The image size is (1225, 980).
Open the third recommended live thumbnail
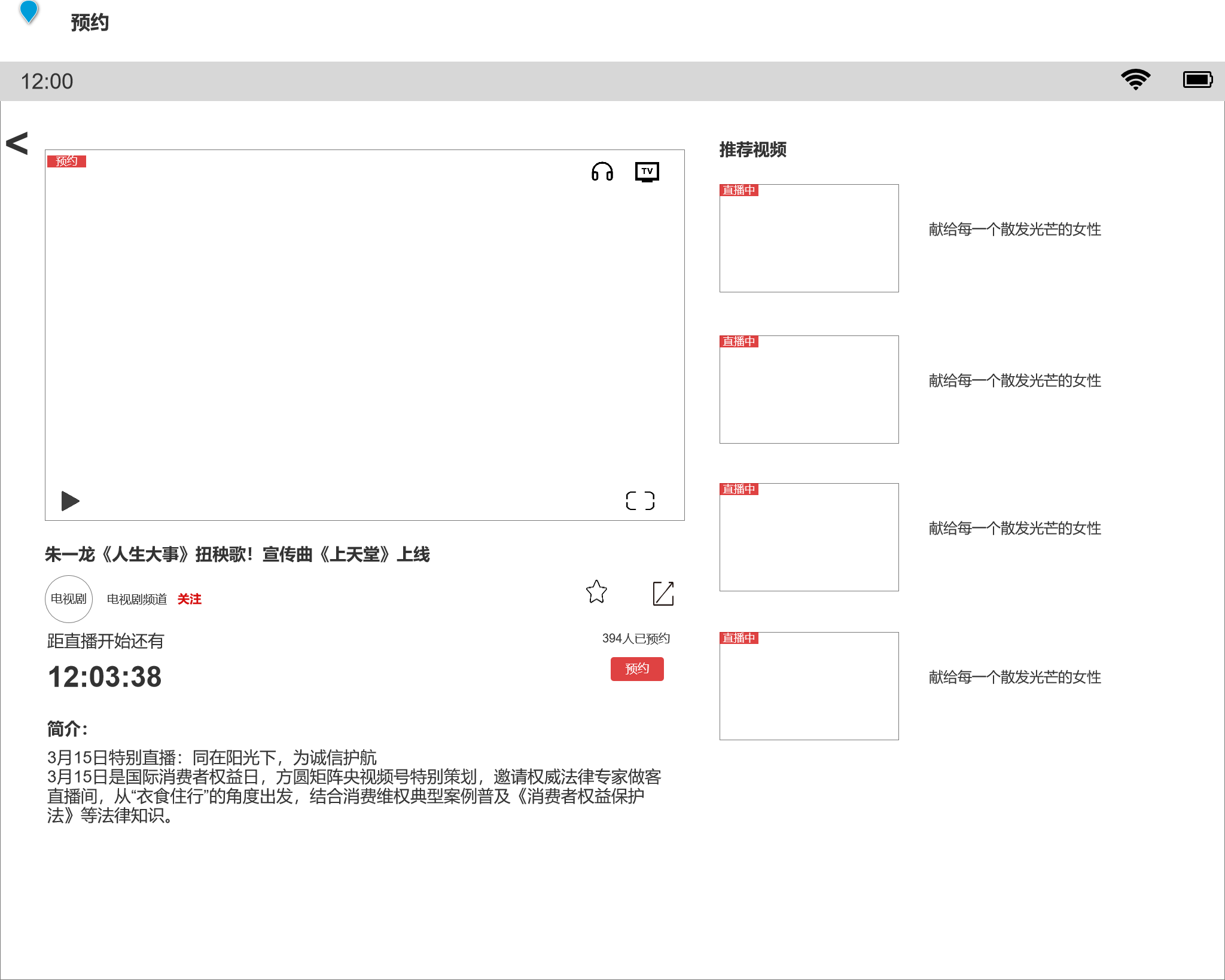coord(809,537)
